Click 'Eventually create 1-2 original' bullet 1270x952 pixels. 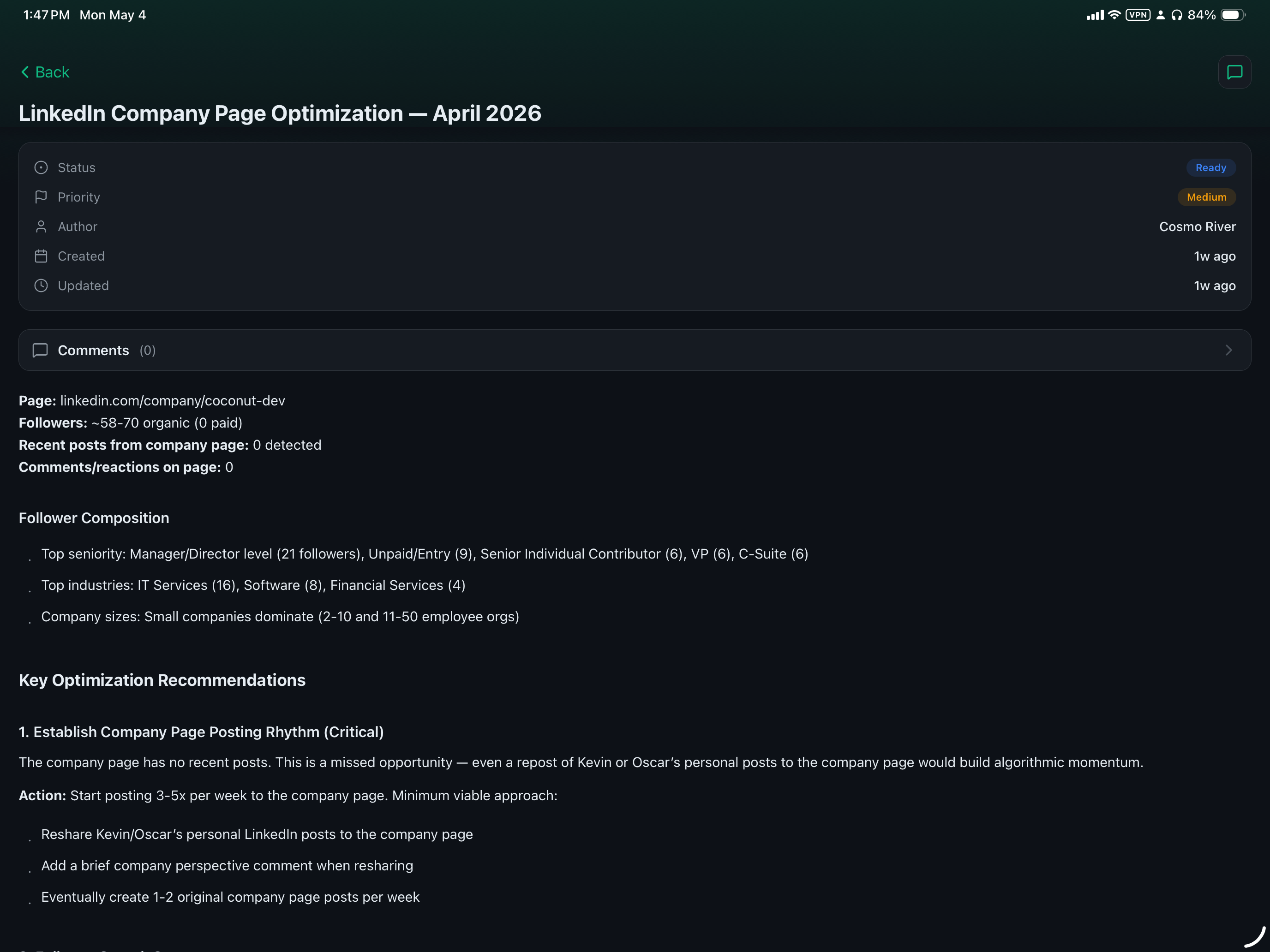point(230,897)
